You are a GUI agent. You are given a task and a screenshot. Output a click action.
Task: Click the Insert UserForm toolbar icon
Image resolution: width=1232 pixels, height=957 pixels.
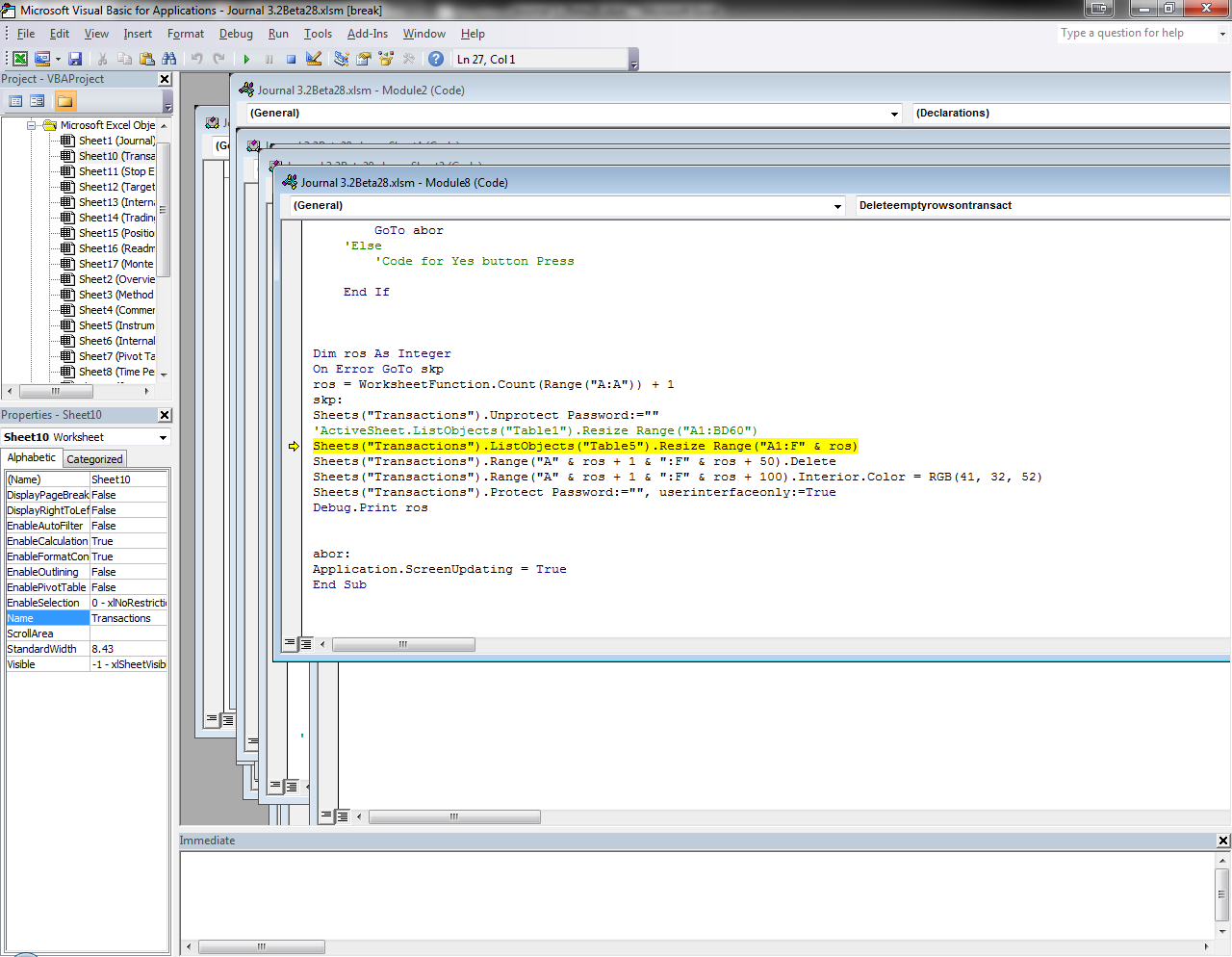tap(42, 59)
